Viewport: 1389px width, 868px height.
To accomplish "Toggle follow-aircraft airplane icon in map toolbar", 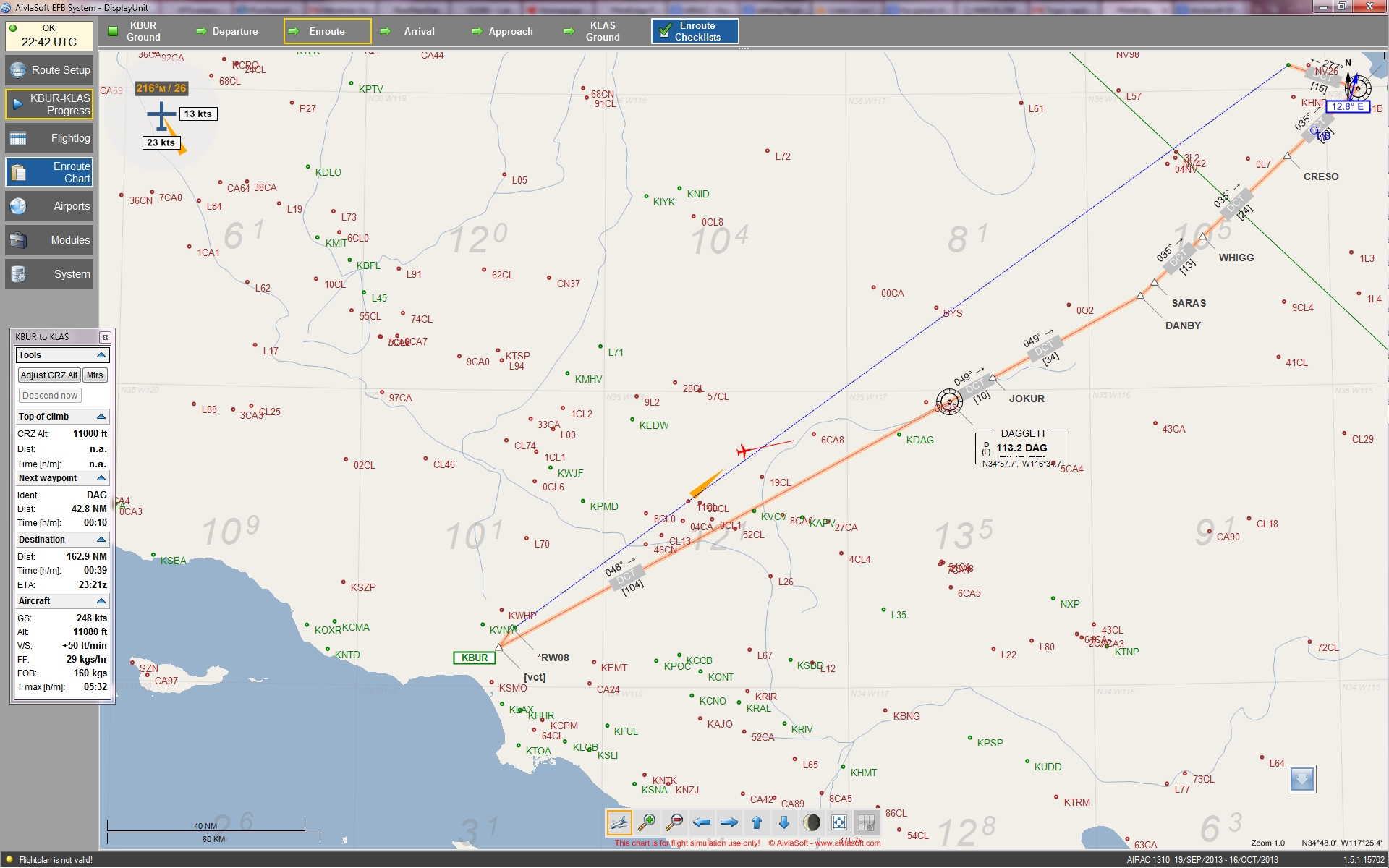I will (619, 822).
